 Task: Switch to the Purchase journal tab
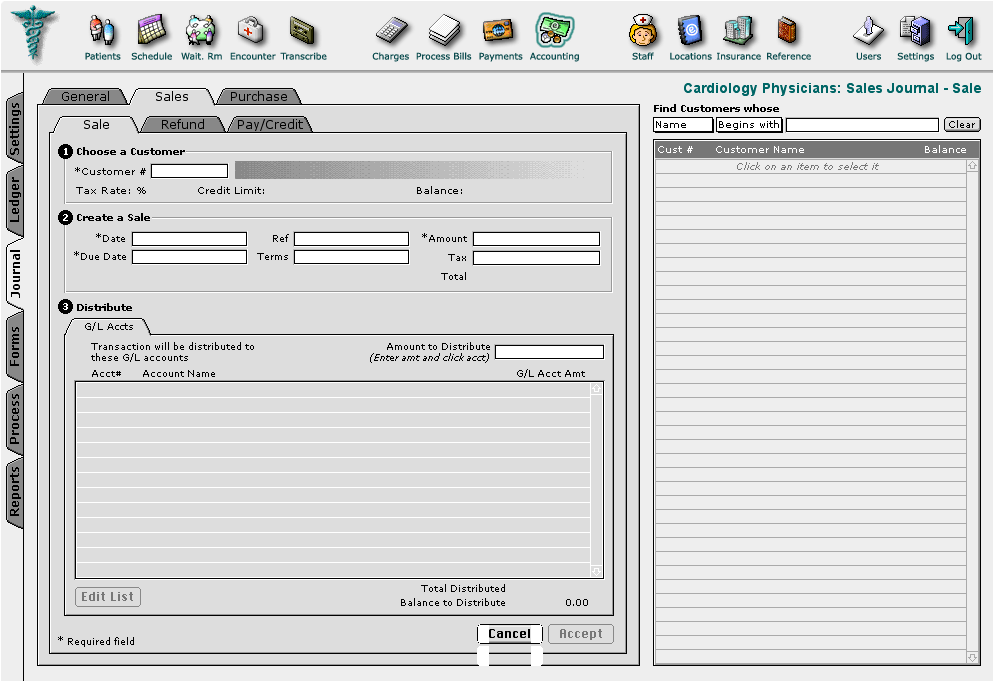(x=258, y=96)
